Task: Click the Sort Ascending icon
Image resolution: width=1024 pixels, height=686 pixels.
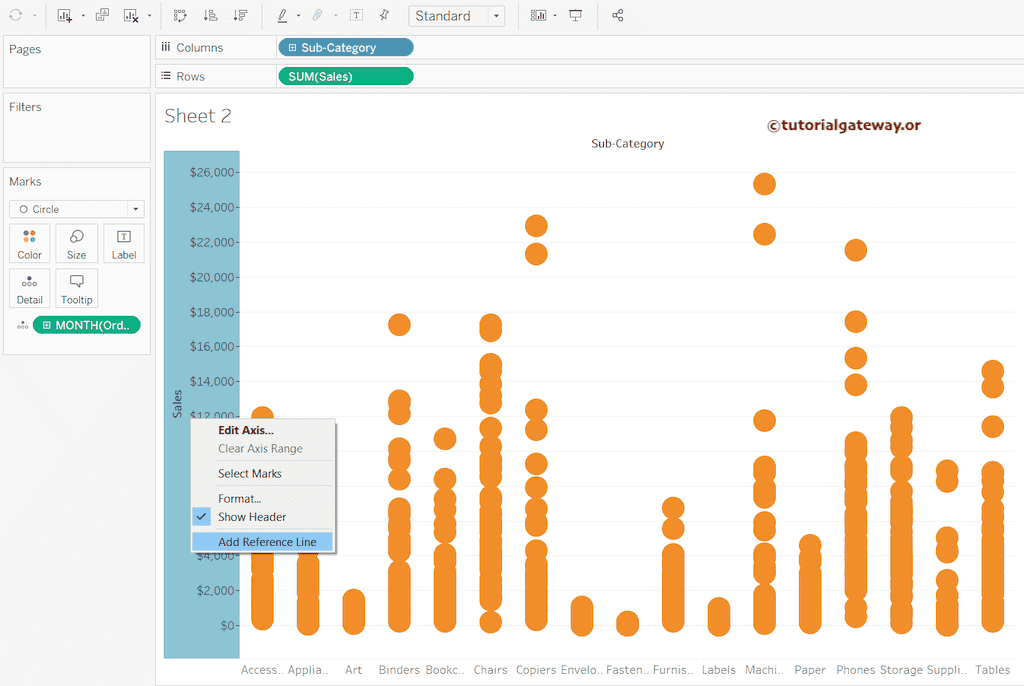Action: 210,15
